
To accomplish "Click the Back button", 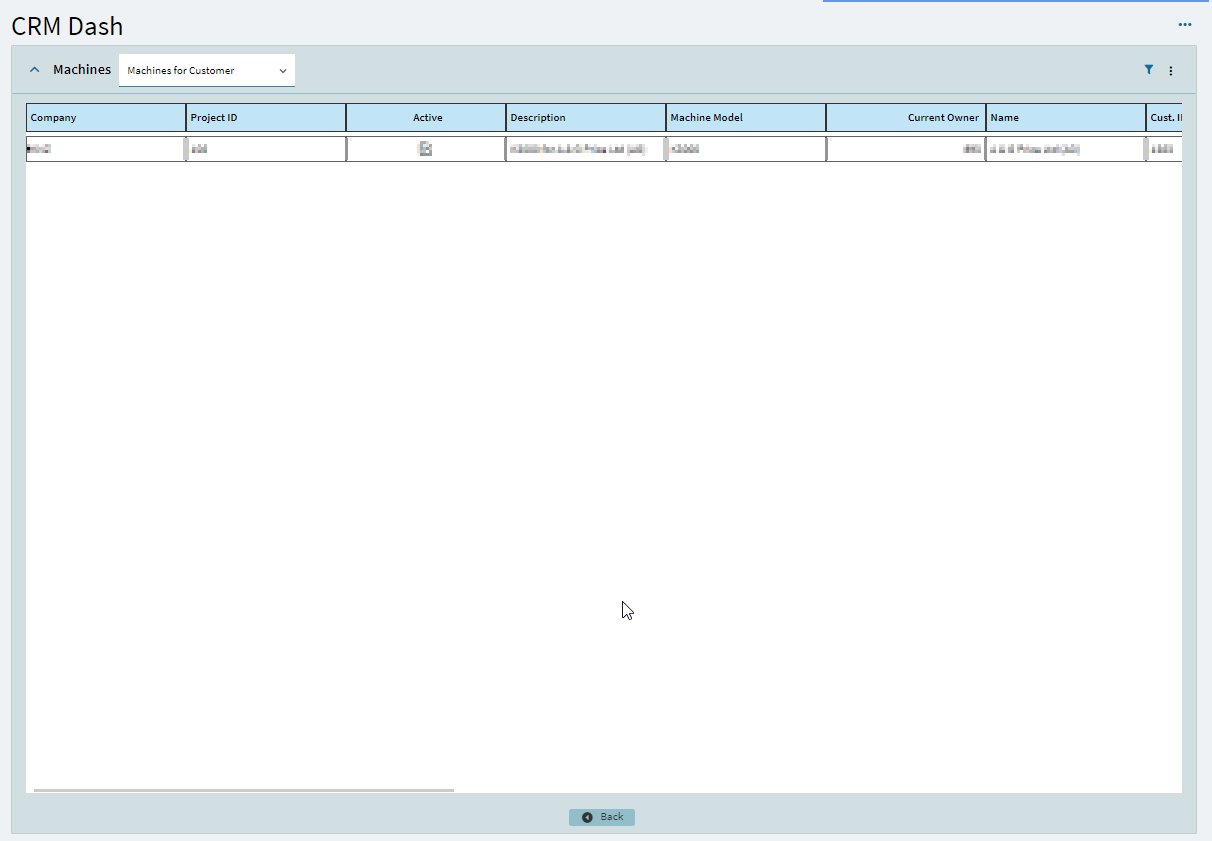I will coord(602,817).
